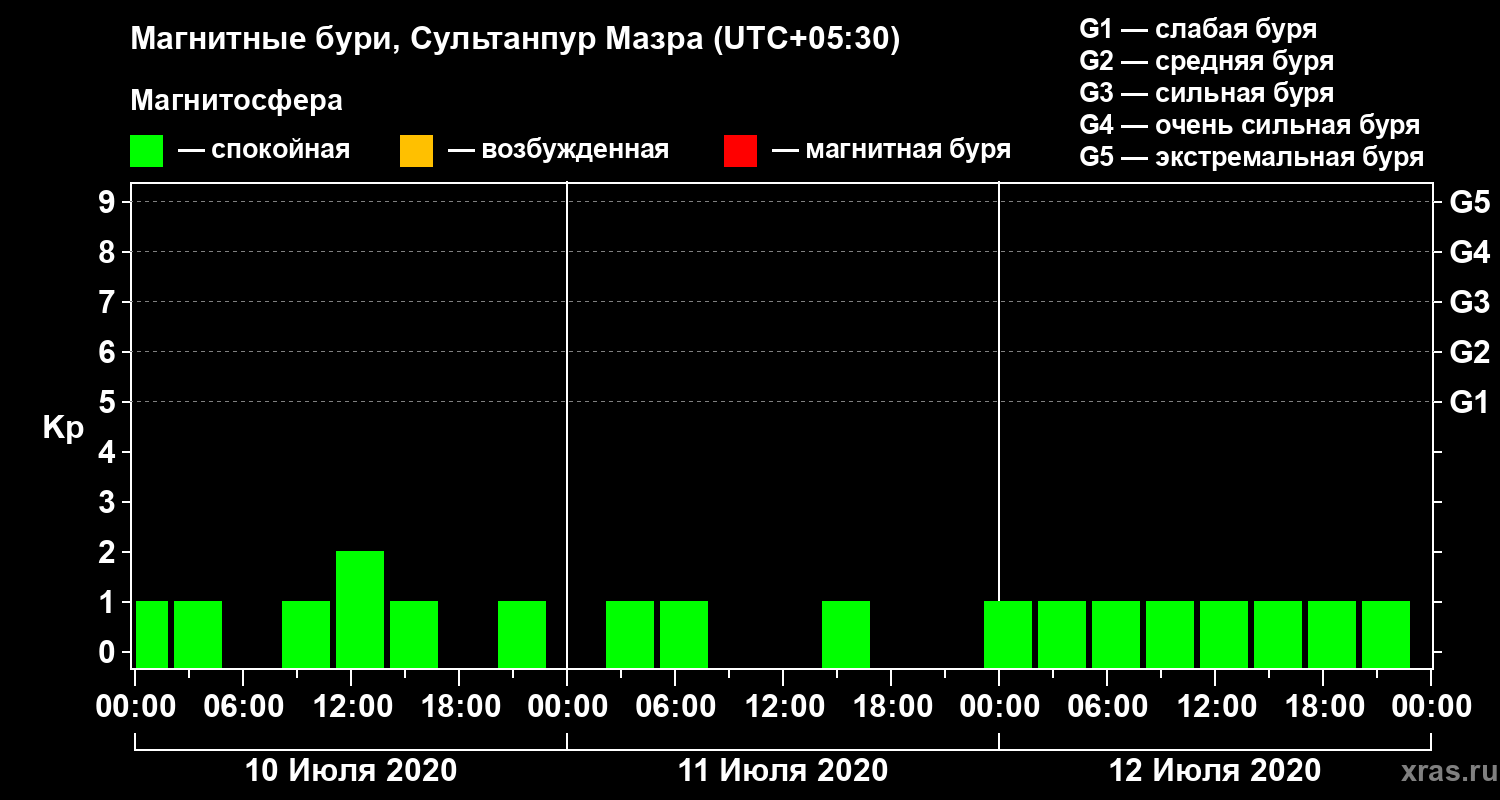Click the narrow first green bar of 10 July
1500x800 pixels.
coord(152,634)
